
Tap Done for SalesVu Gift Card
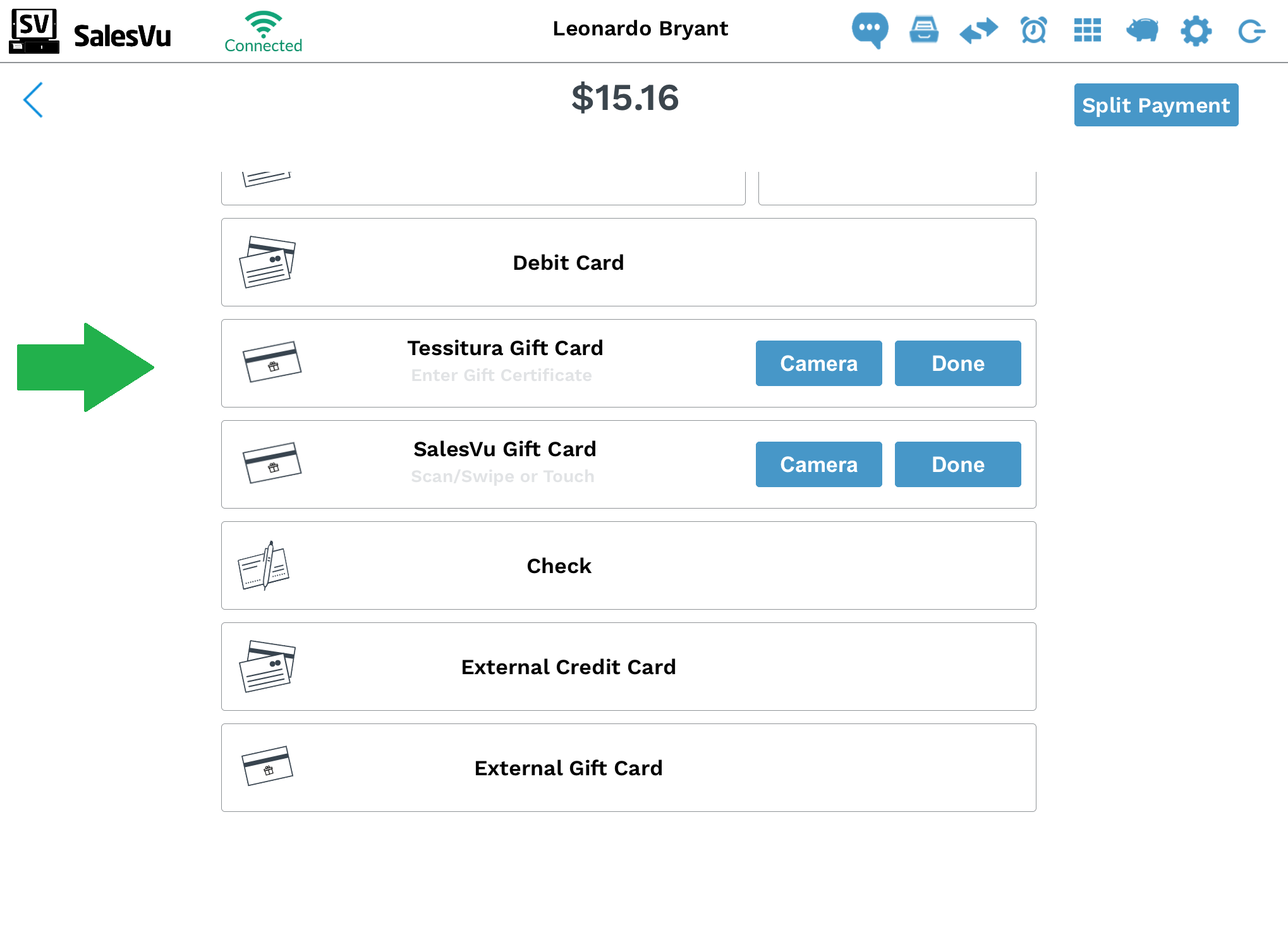point(958,464)
